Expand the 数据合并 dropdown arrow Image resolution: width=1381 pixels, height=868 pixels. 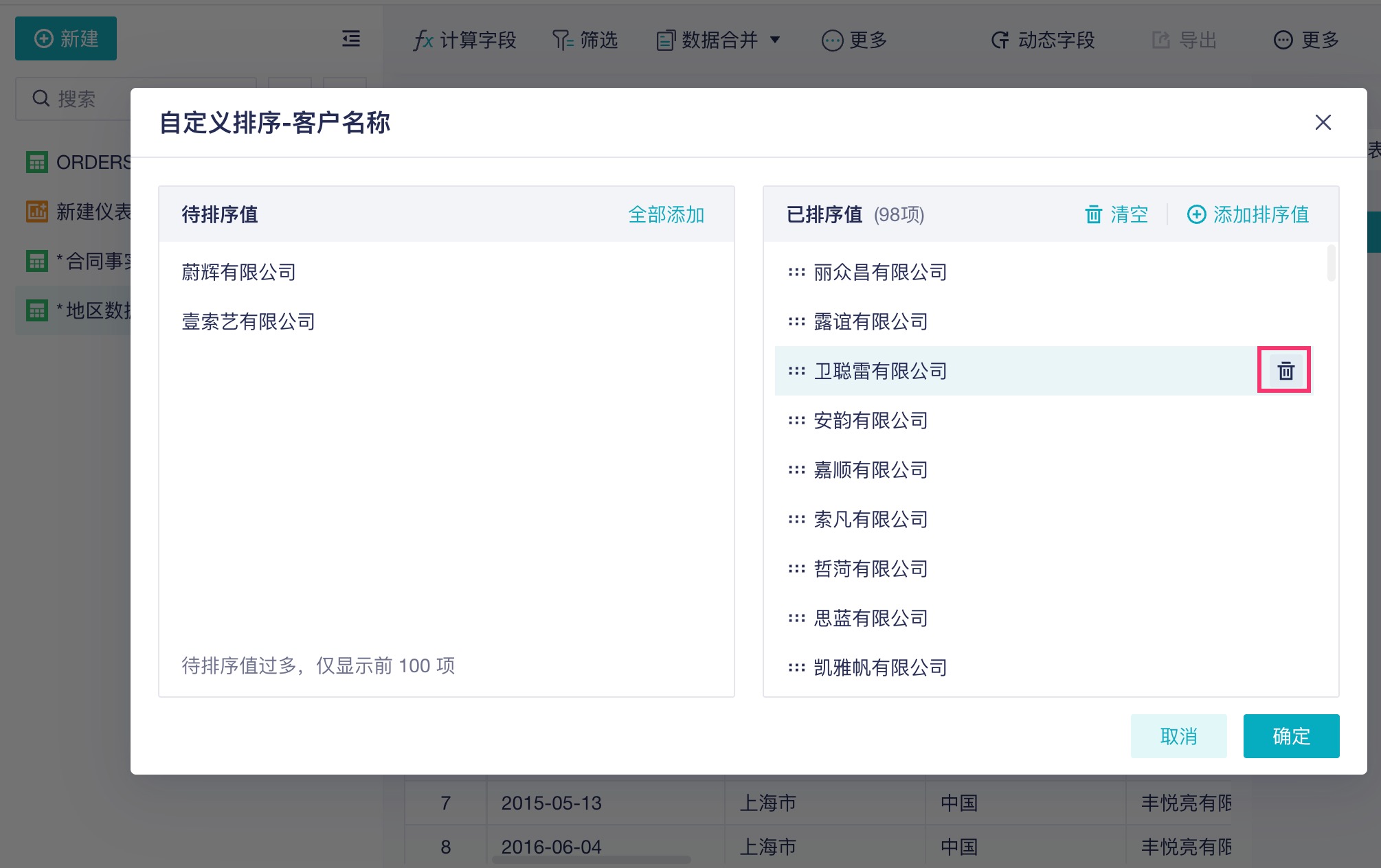click(x=775, y=40)
